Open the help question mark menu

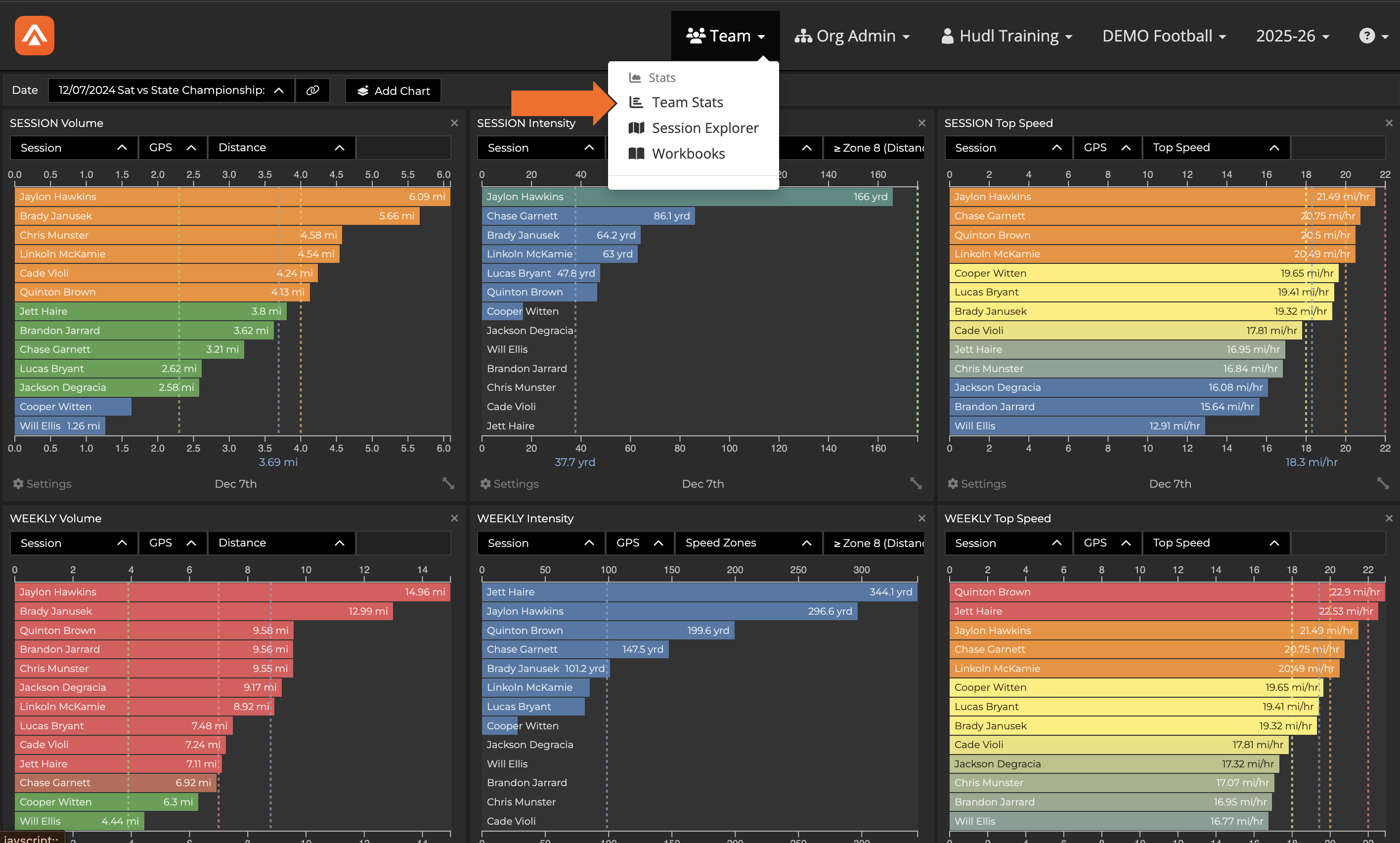tap(1373, 36)
